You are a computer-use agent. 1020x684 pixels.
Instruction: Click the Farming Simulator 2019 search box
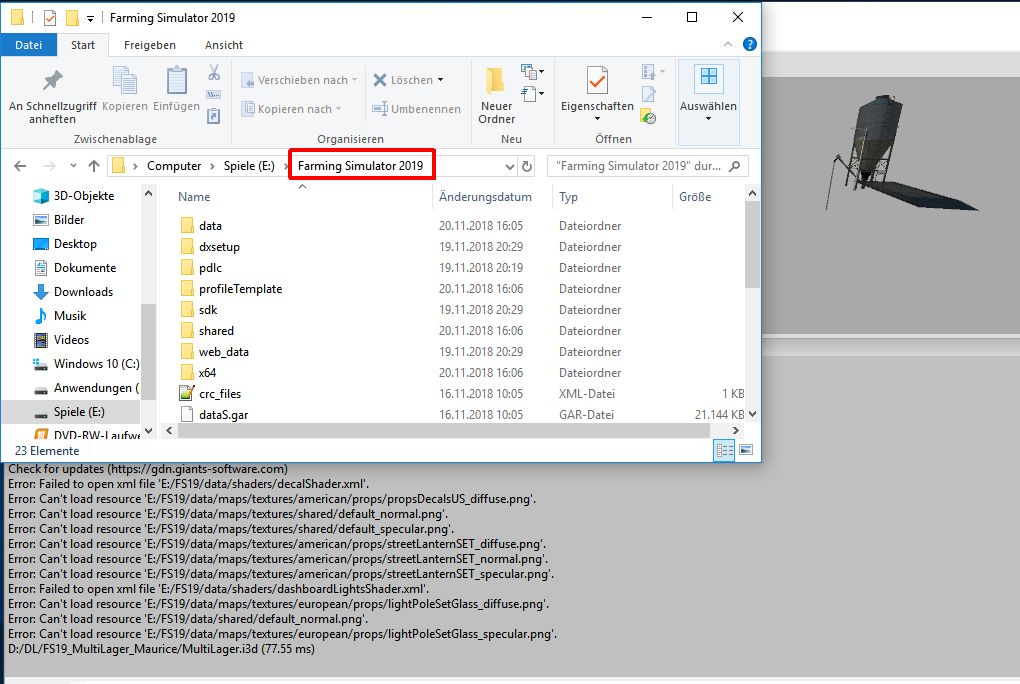tap(648, 166)
